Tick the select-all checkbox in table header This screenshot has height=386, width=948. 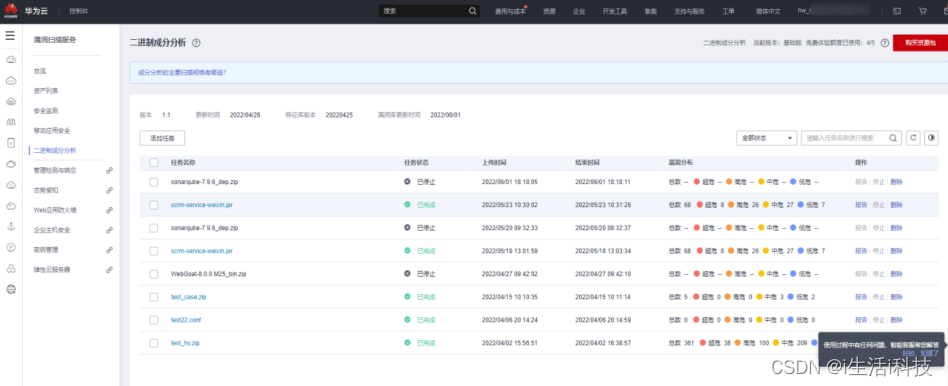click(x=154, y=162)
